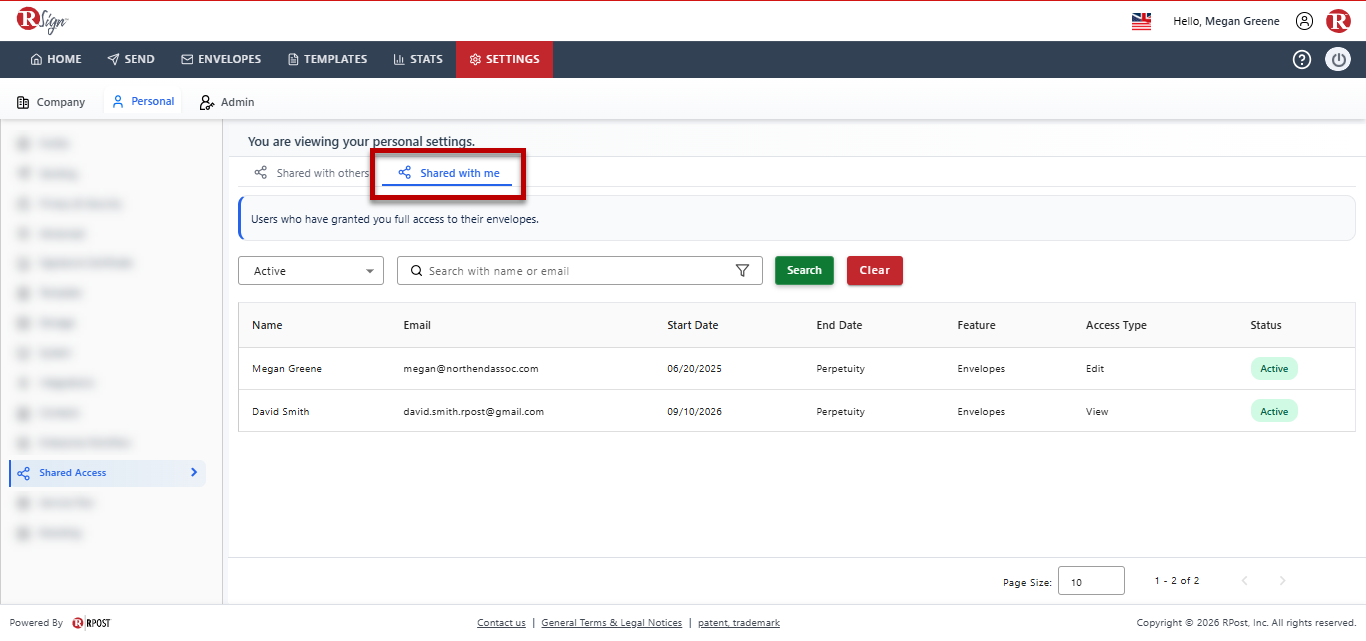This screenshot has height=641, width=1366.
Task: Click the 06/20/2025 start date cell
Action: (x=694, y=369)
